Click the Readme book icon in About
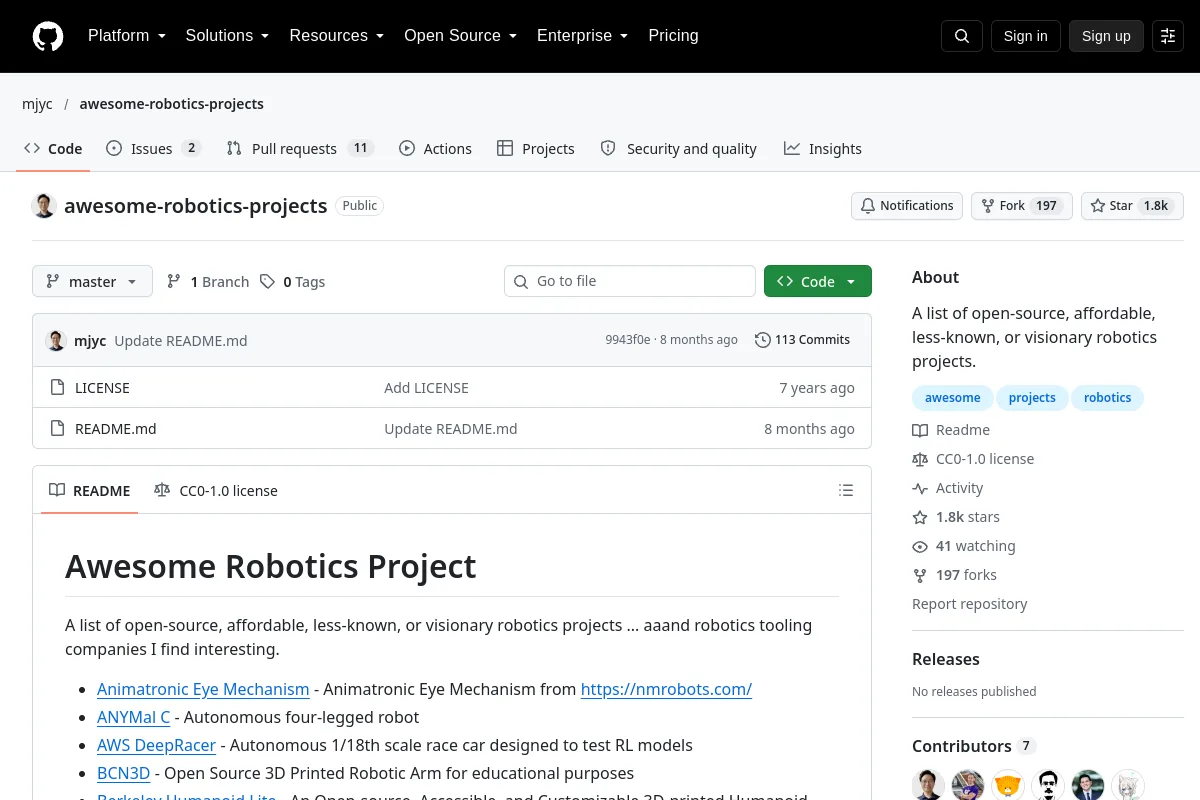The width and height of the screenshot is (1200, 800). pos(920,430)
